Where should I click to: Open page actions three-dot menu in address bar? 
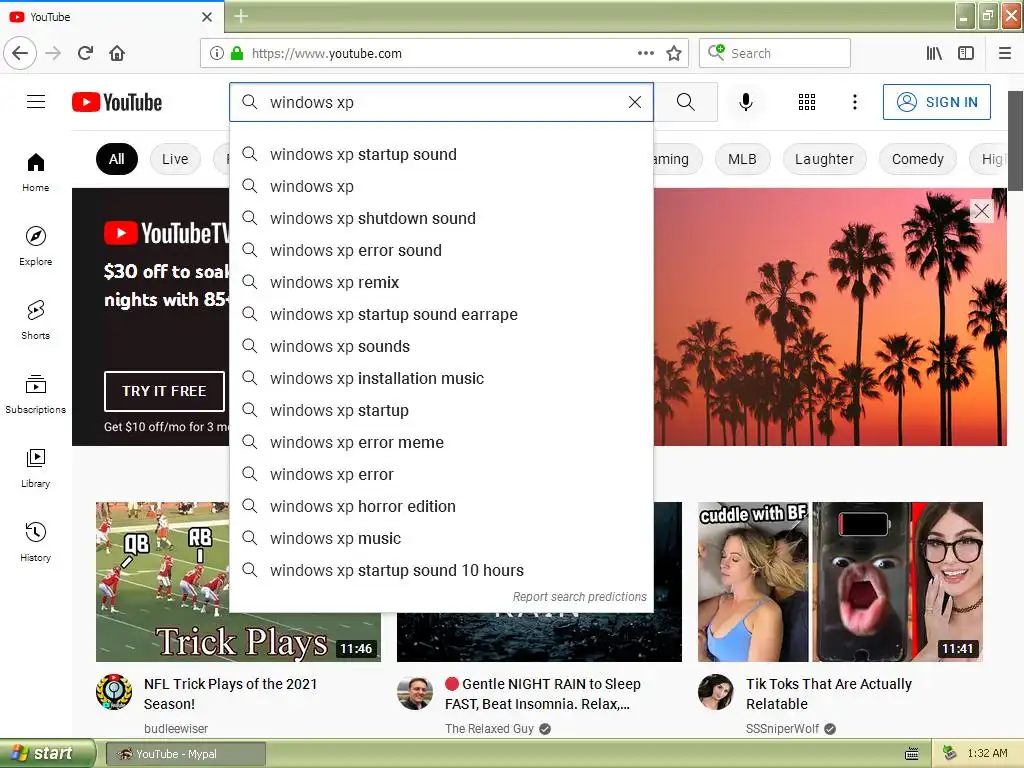pyautogui.click(x=645, y=53)
